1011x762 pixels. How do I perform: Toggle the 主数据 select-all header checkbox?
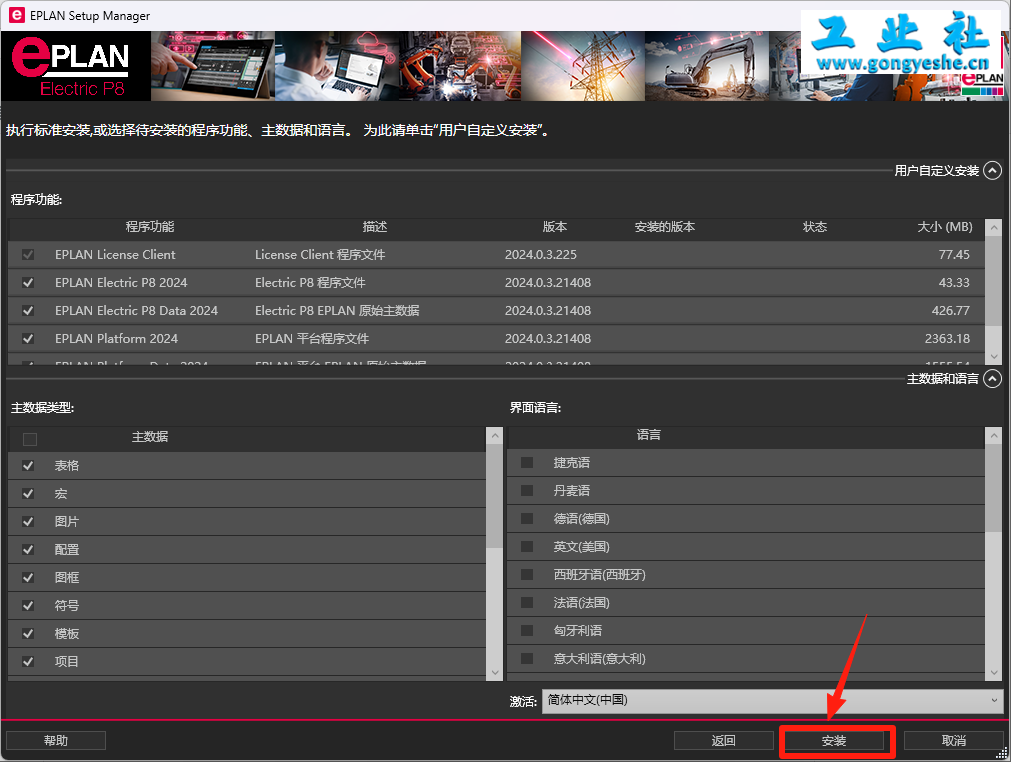(30, 440)
